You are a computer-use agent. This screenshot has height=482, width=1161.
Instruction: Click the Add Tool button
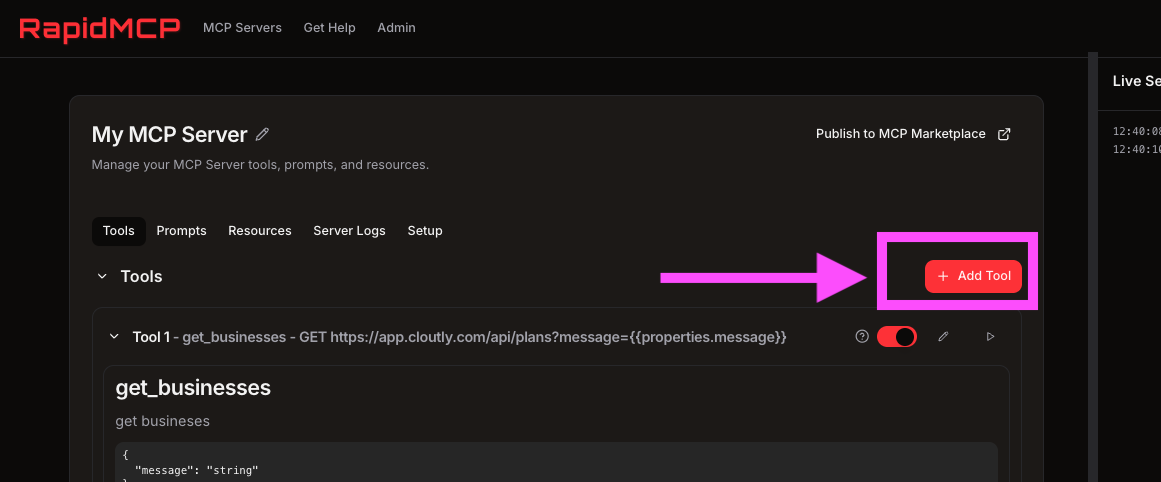(973, 276)
